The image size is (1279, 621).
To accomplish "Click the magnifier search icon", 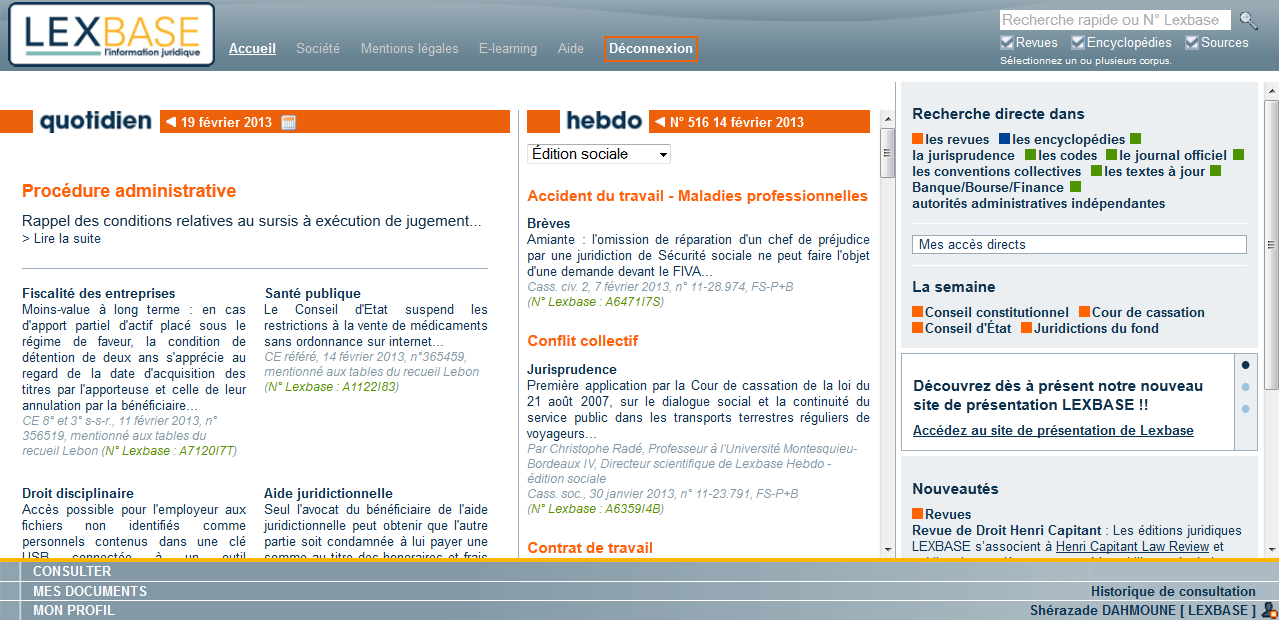I will (x=1249, y=20).
